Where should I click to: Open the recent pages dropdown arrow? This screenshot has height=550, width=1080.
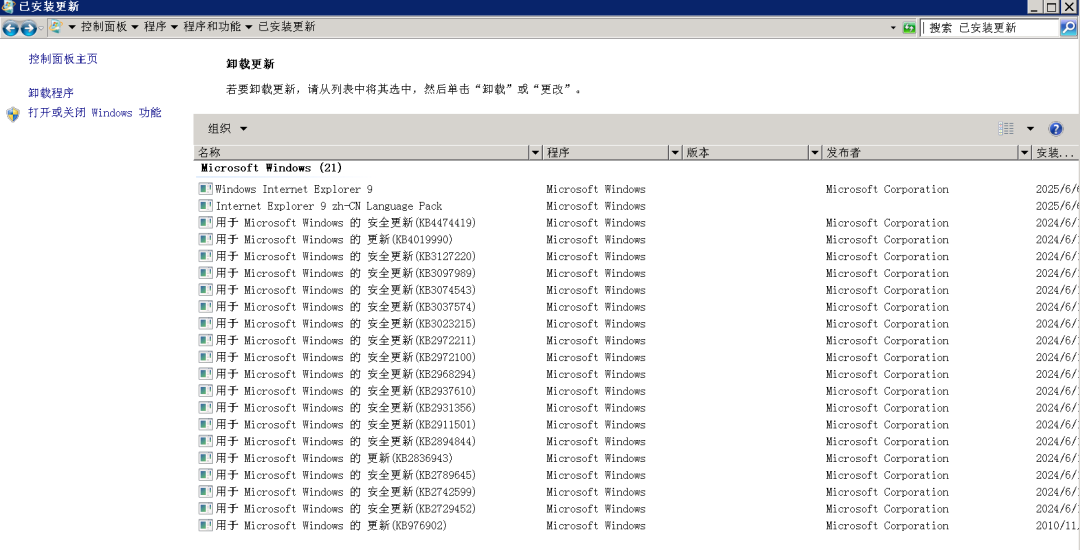click(41, 28)
